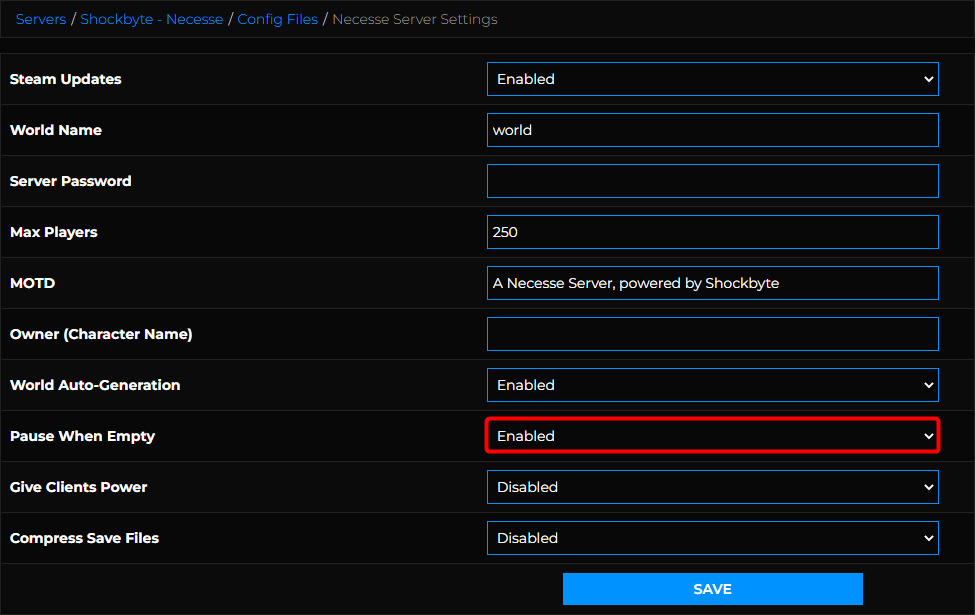Open the Shockbyte - Necesse breadcrumb link

coord(152,19)
